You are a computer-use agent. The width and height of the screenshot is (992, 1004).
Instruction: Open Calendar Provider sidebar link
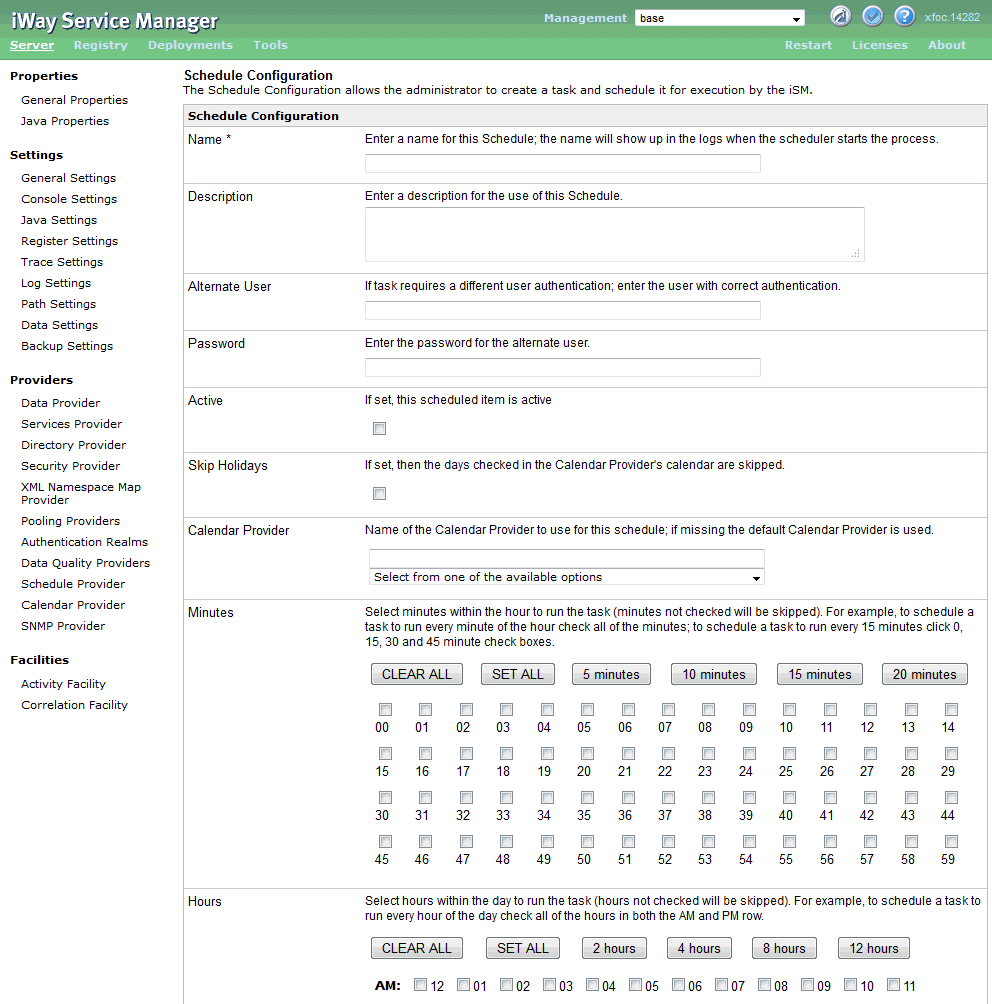[x=73, y=605]
